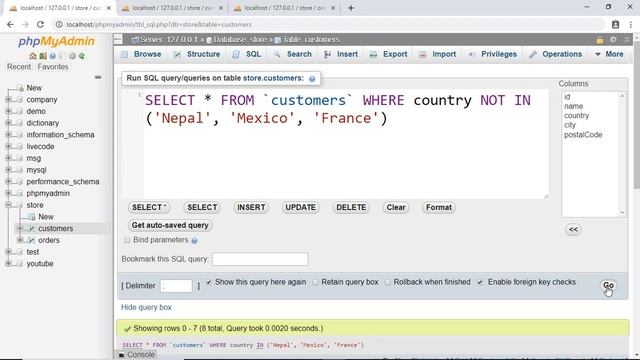The image size is (640, 360).
Task: Collapse all tree items with minus icon
Action: (98, 77)
